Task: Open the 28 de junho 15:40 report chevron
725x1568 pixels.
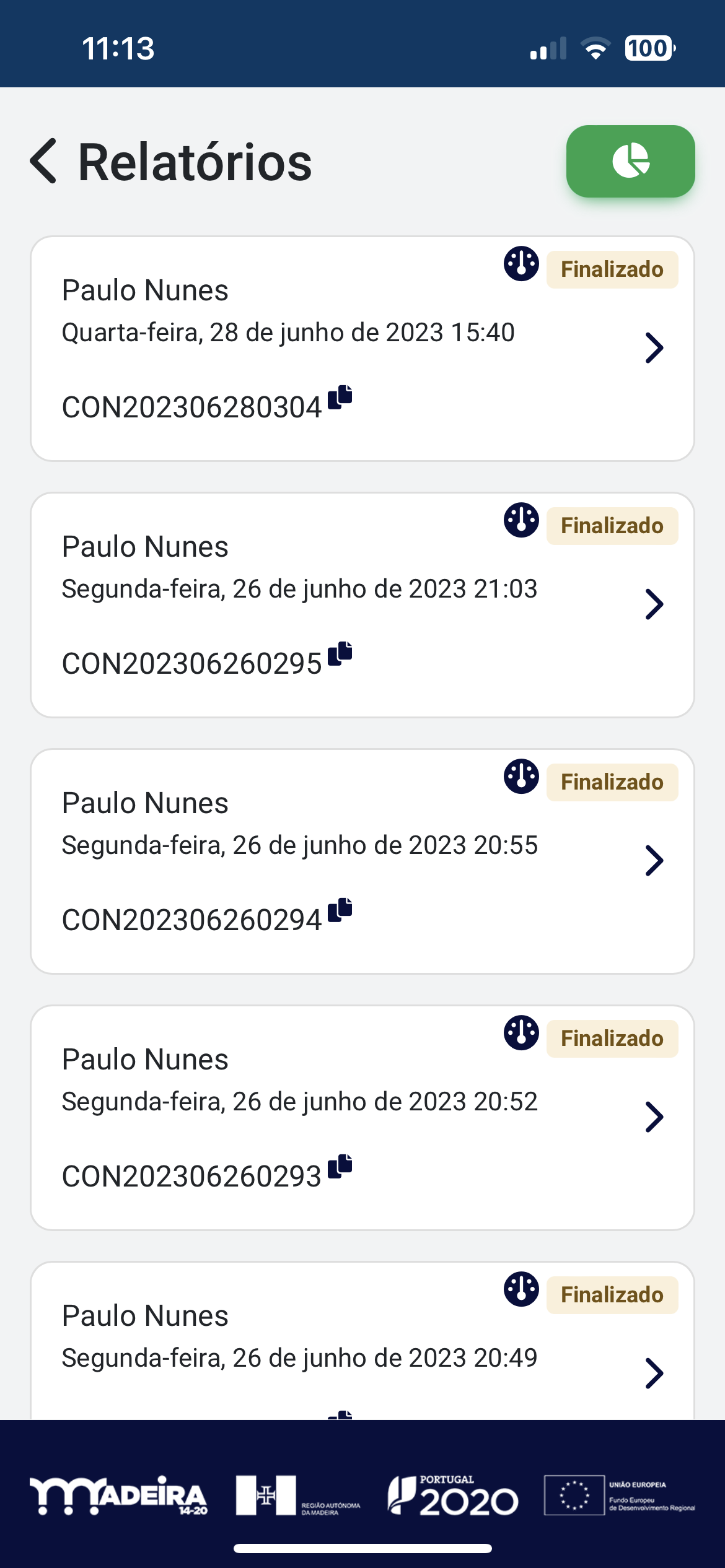Action: point(654,348)
